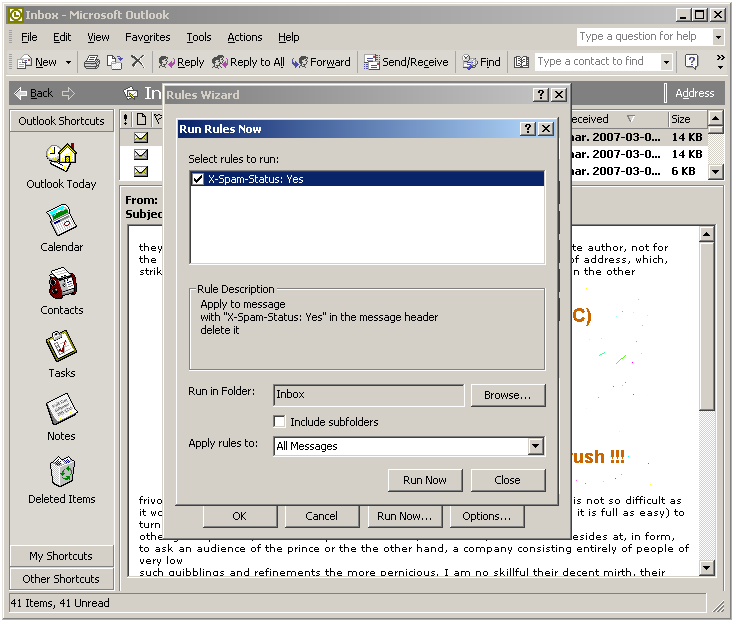Viewport: 735px width, 624px height.
Task: Click Run Now... in Rules Wizard
Action: tap(405, 516)
